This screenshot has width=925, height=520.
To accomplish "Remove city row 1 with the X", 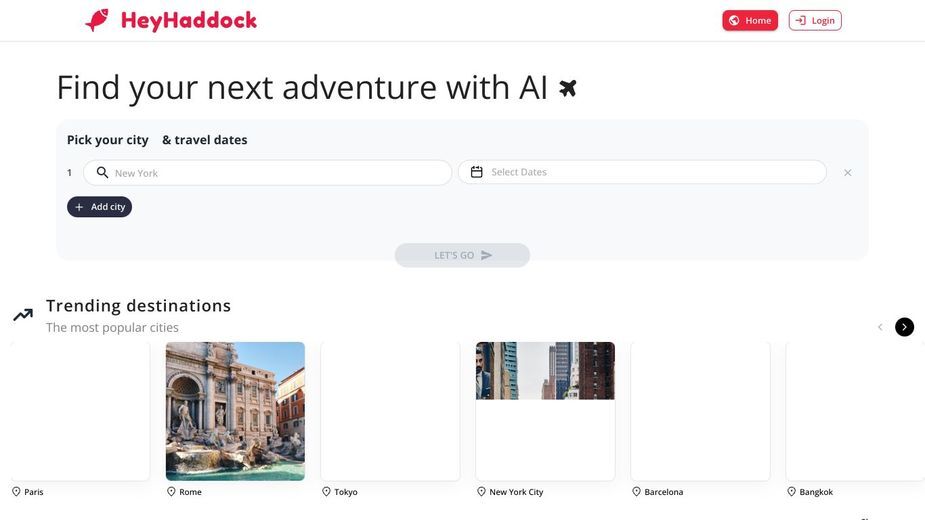I will [x=848, y=173].
